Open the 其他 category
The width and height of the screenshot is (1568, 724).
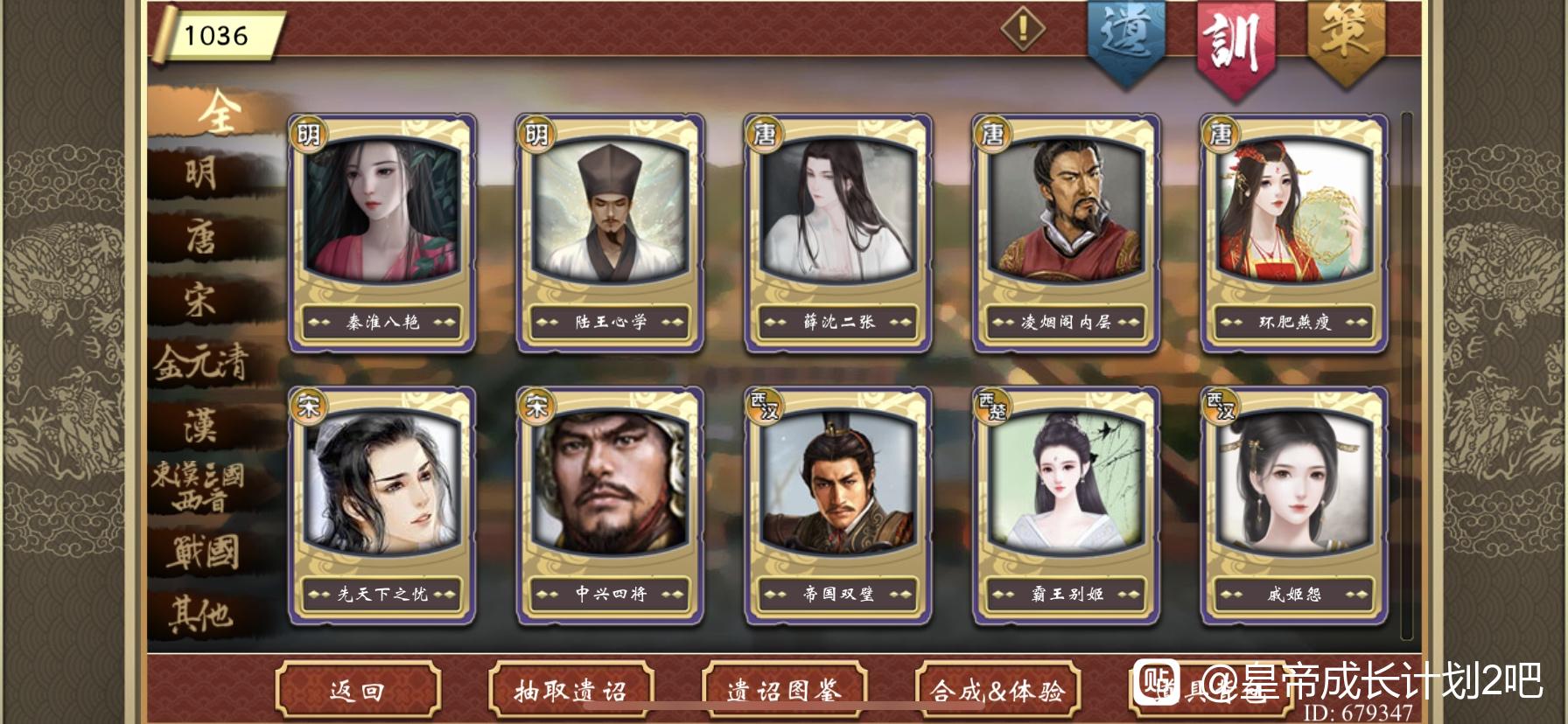coord(203,615)
